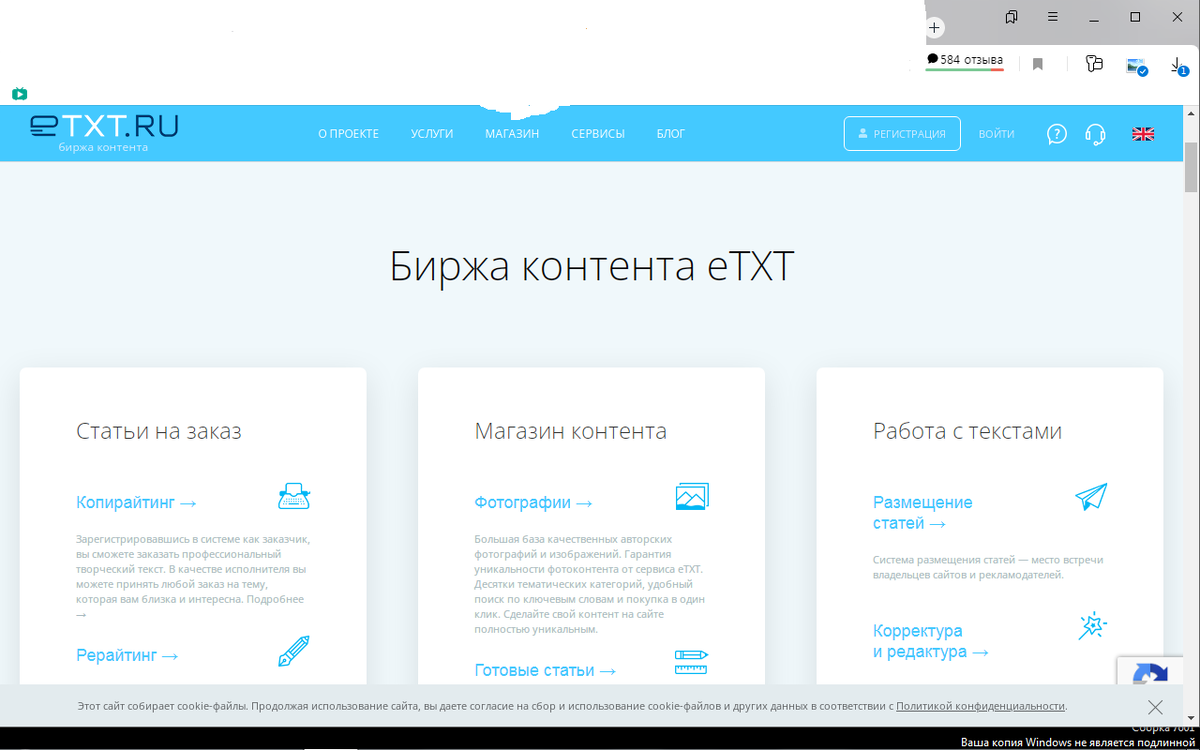Click the typewriter icon beside Копирайтинг

coord(294,496)
